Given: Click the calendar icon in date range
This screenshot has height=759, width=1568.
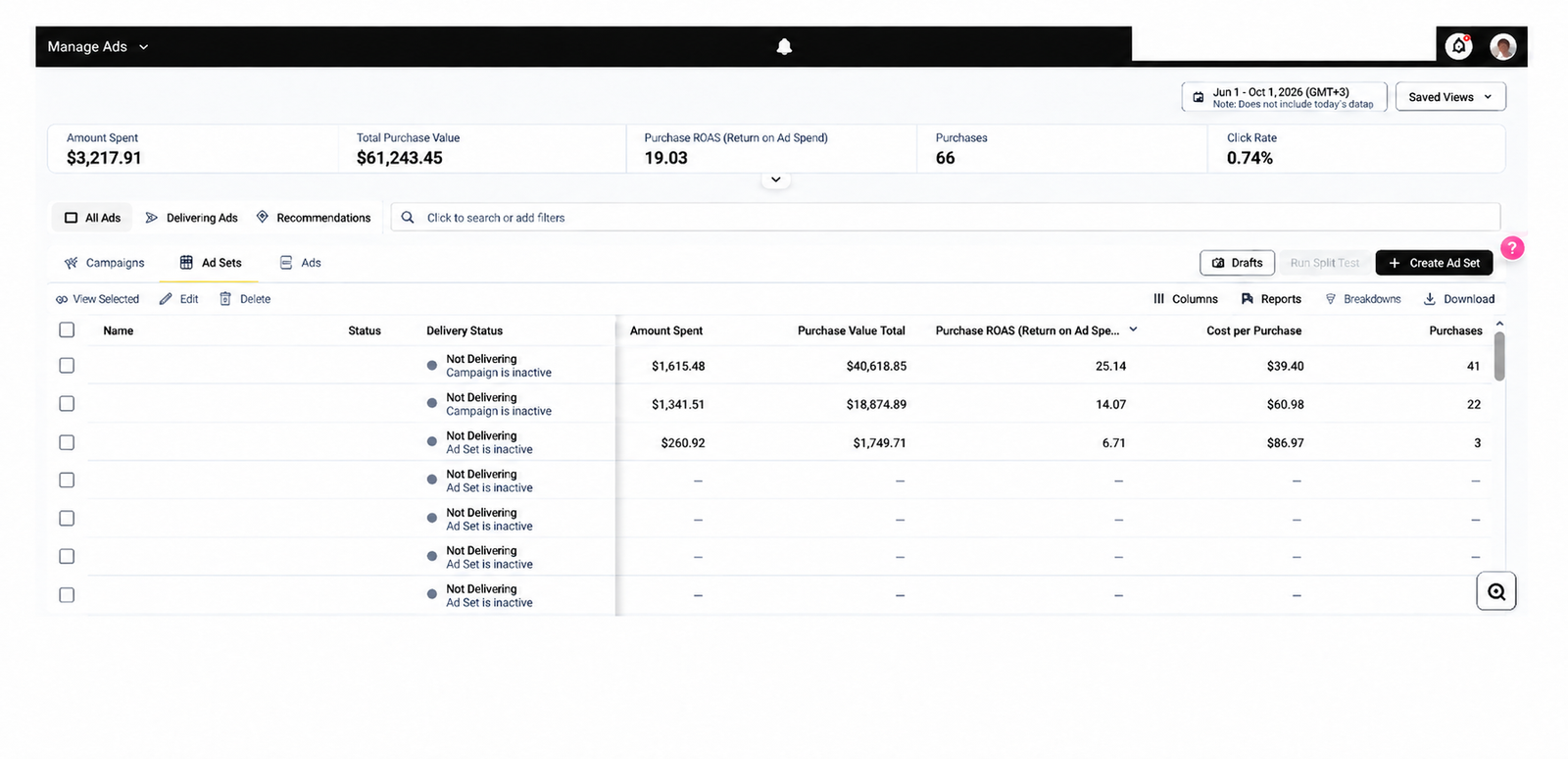Looking at the screenshot, I should [1198, 97].
